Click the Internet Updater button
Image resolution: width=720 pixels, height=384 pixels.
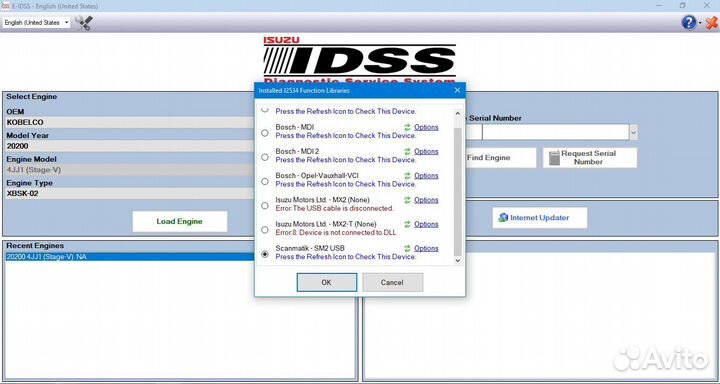(x=540, y=218)
